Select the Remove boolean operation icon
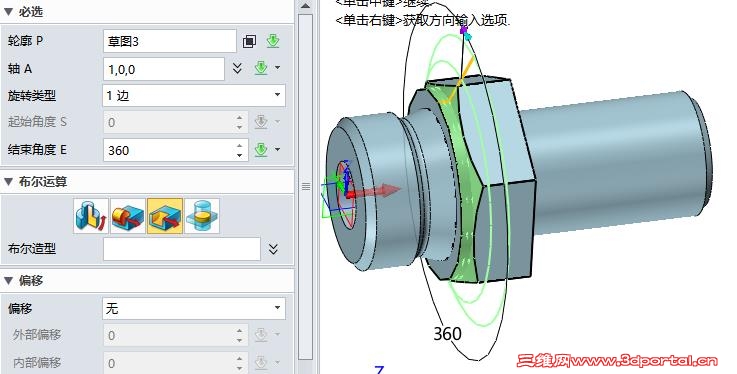737x374 pixels. coord(165,216)
